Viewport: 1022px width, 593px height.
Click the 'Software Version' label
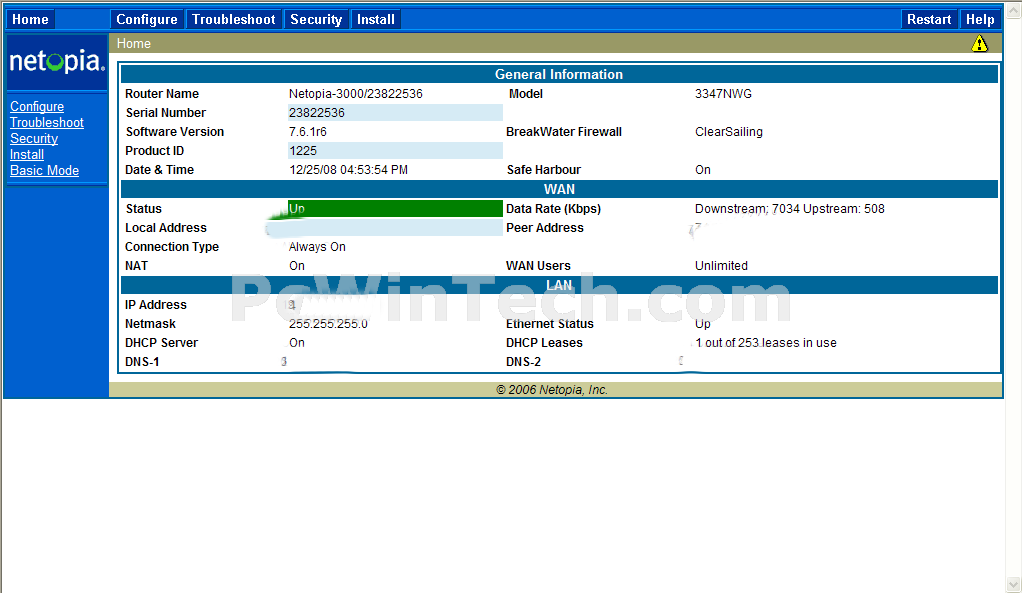pos(175,132)
